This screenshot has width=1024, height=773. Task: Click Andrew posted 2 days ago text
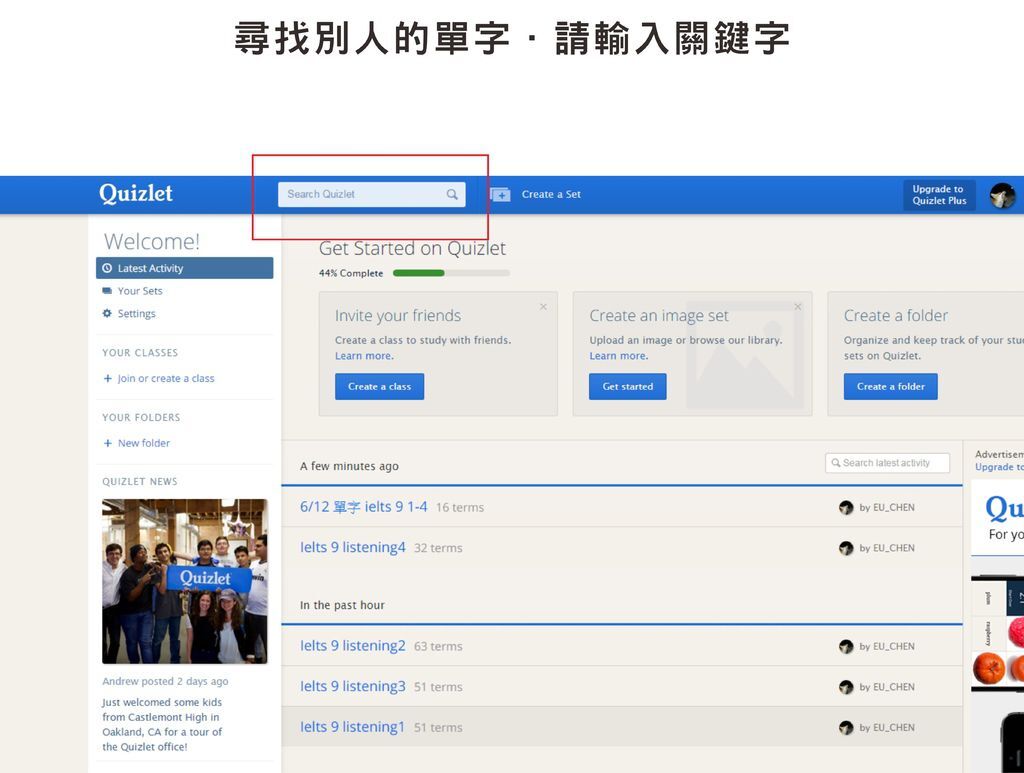click(x=165, y=681)
